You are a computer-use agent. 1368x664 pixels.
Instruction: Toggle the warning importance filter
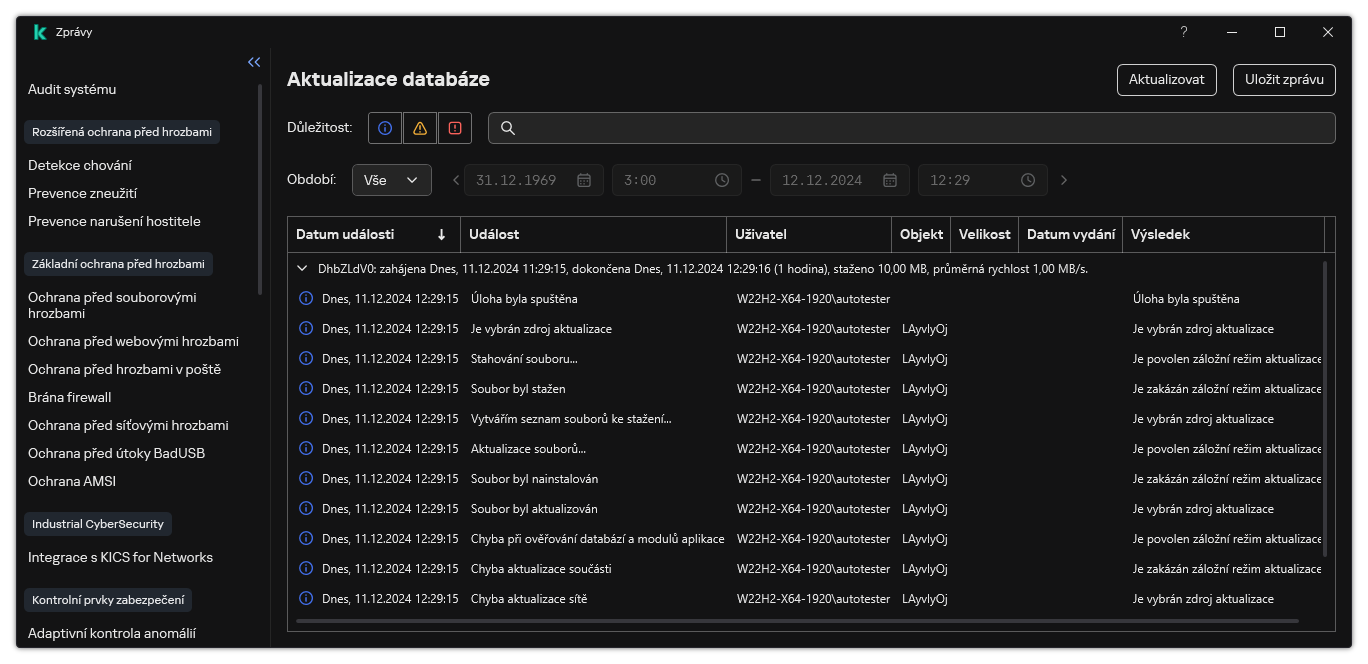420,128
